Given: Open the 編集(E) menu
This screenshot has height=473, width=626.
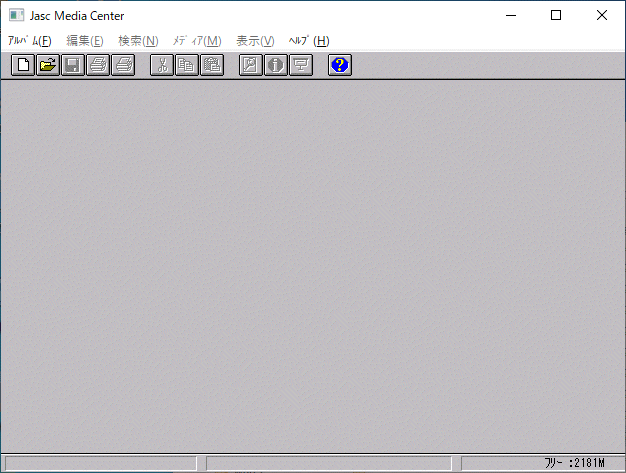Looking at the screenshot, I should click(x=85, y=41).
